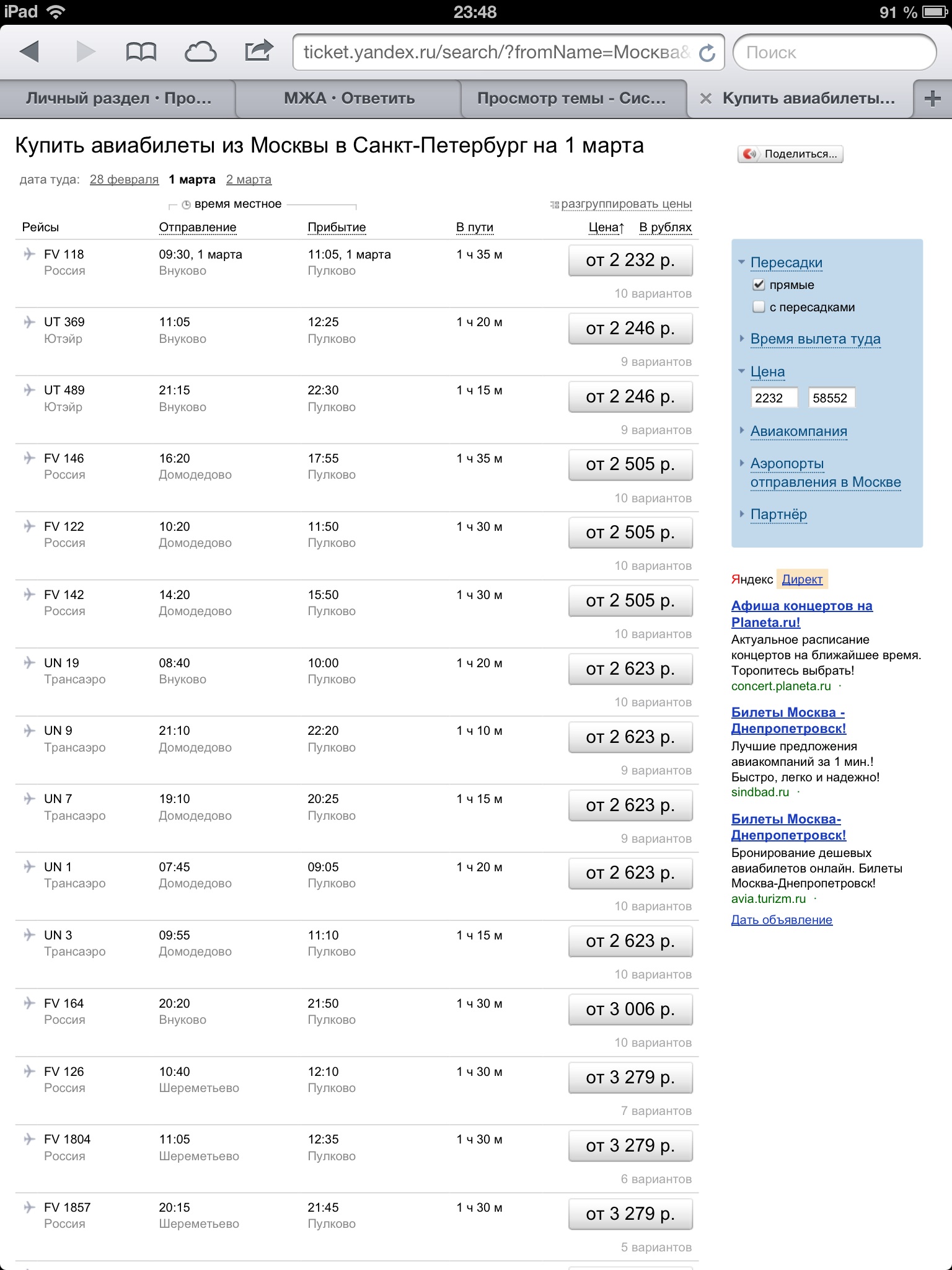Uncheck the 'прямые' direct flights checkbox

(759, 285)
